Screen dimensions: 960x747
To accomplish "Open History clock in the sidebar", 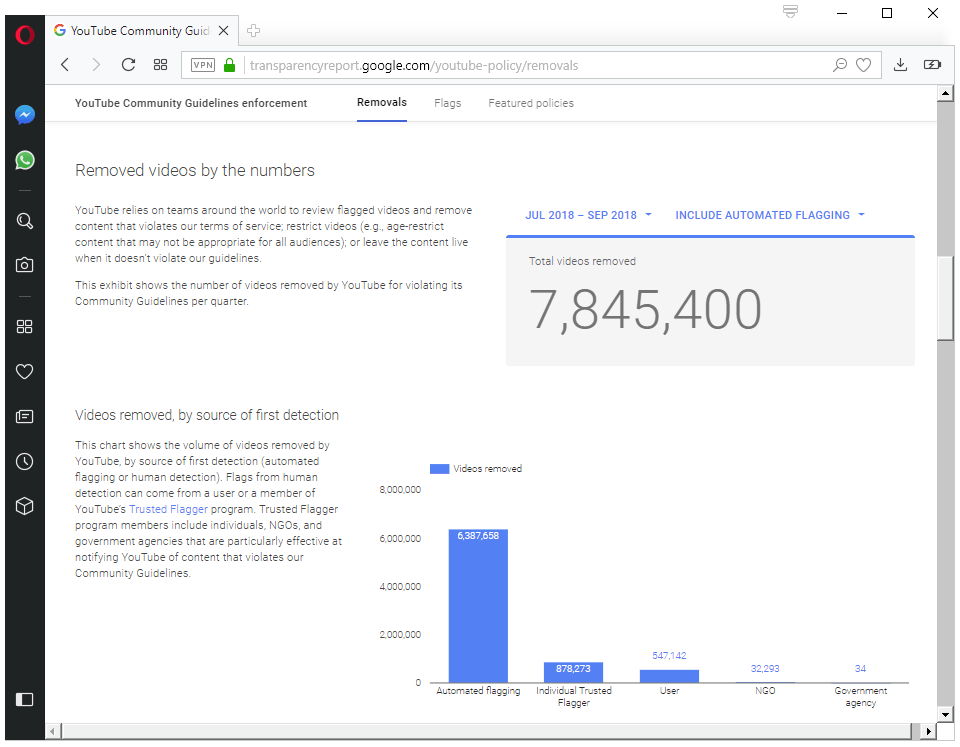I will coord(24,461).
